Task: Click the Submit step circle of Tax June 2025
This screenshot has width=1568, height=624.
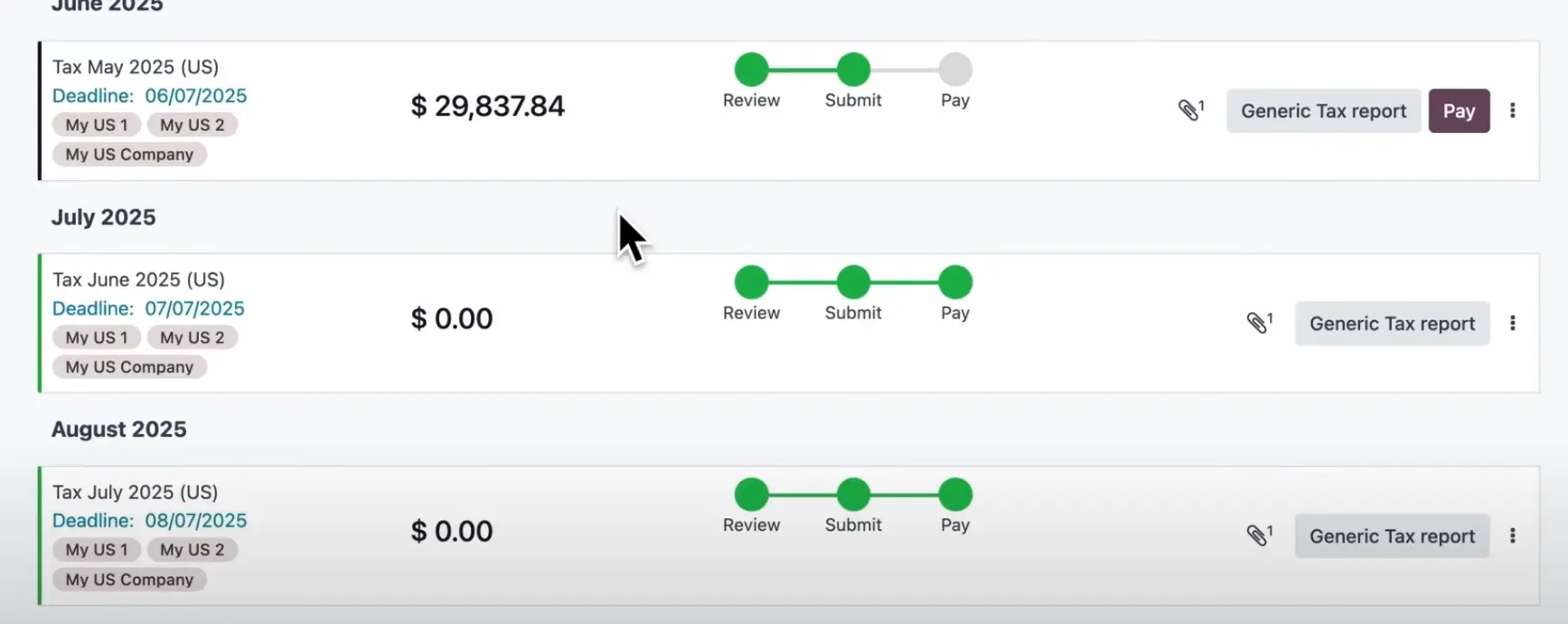Action: (853, 282)
